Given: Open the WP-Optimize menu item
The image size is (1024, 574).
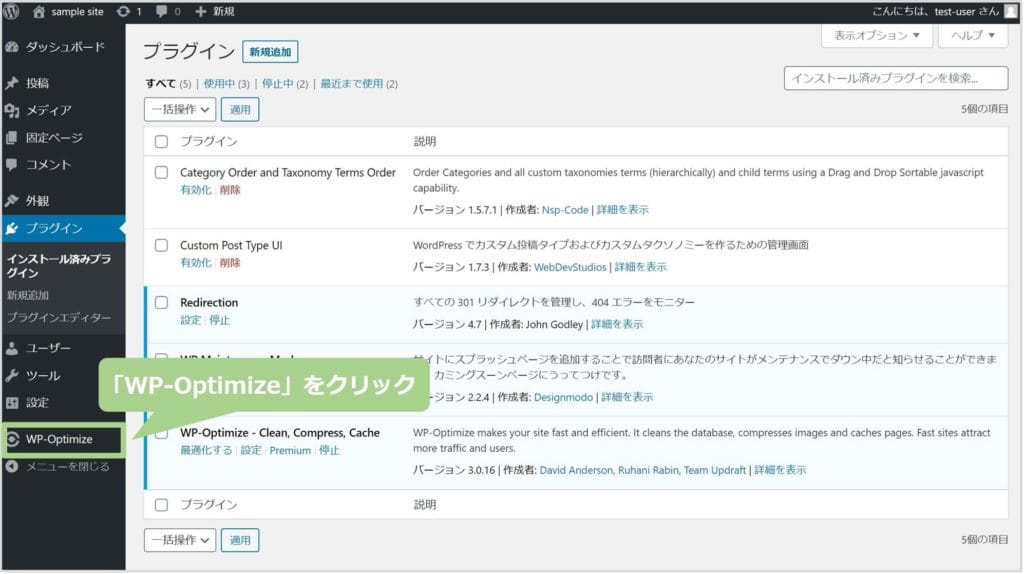Looking at the screenshot, I should click(64, 439).
